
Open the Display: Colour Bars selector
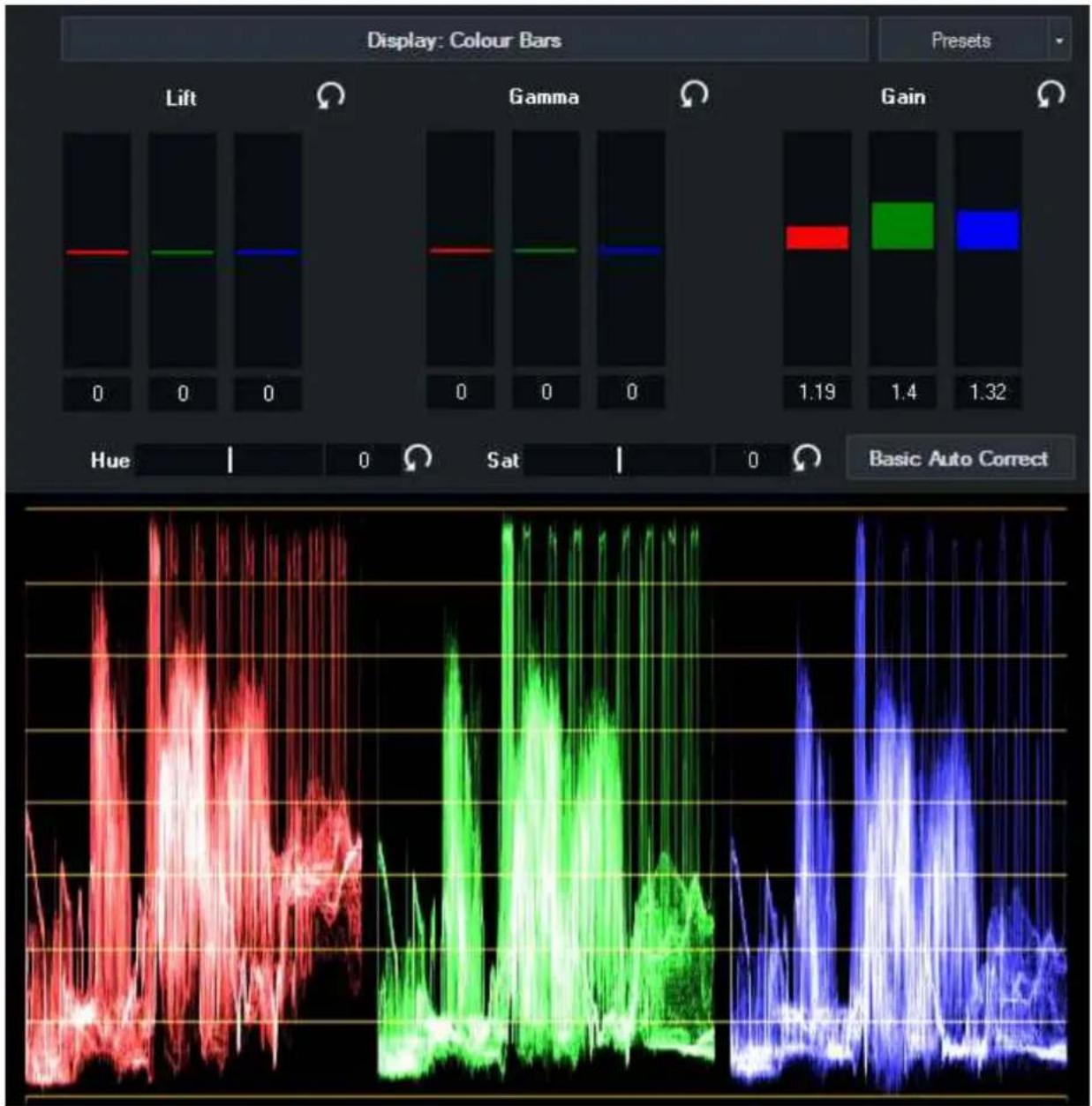tap(464, 40)
